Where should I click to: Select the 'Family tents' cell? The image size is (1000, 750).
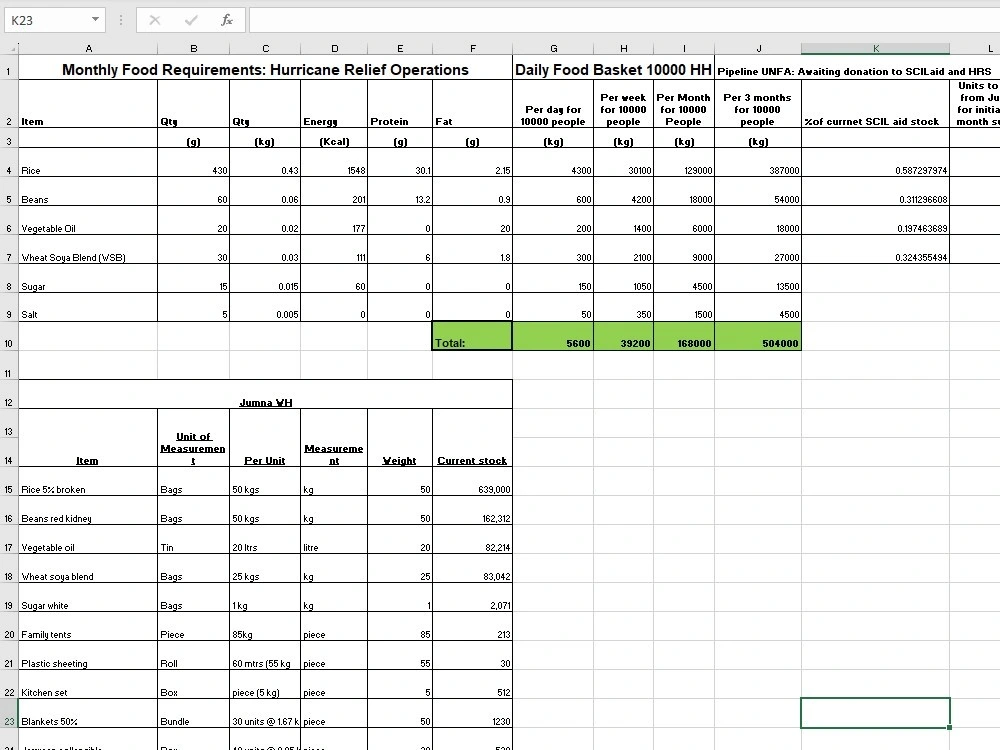[88, 628]
